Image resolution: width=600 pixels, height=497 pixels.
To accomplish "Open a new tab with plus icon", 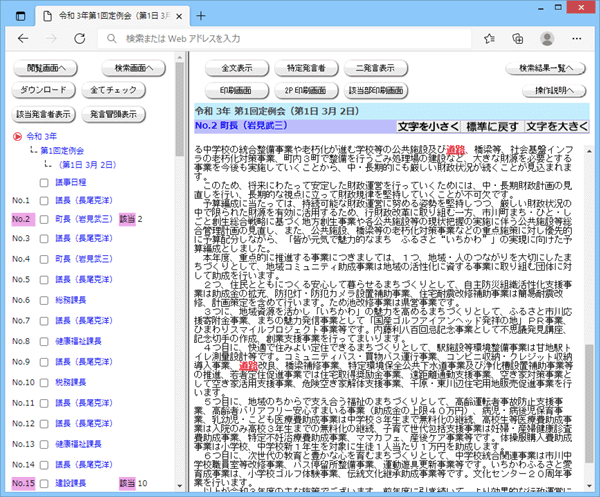I will click(201, 16).
